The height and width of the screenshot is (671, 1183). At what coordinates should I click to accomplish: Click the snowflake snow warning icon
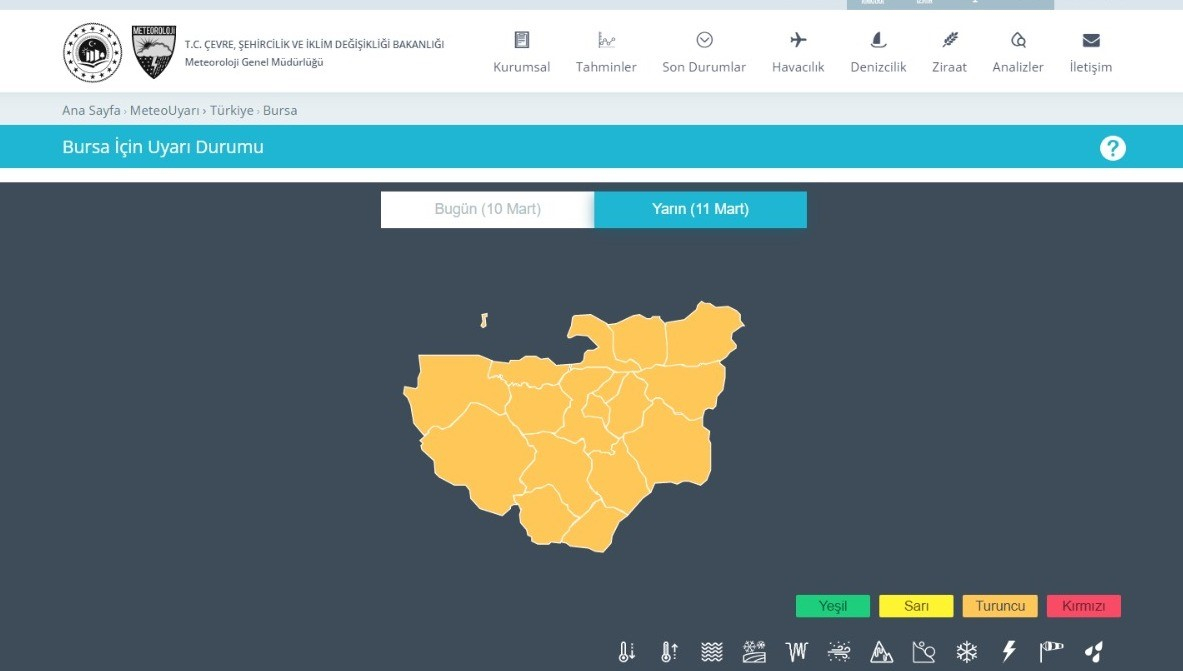point(966,652)
